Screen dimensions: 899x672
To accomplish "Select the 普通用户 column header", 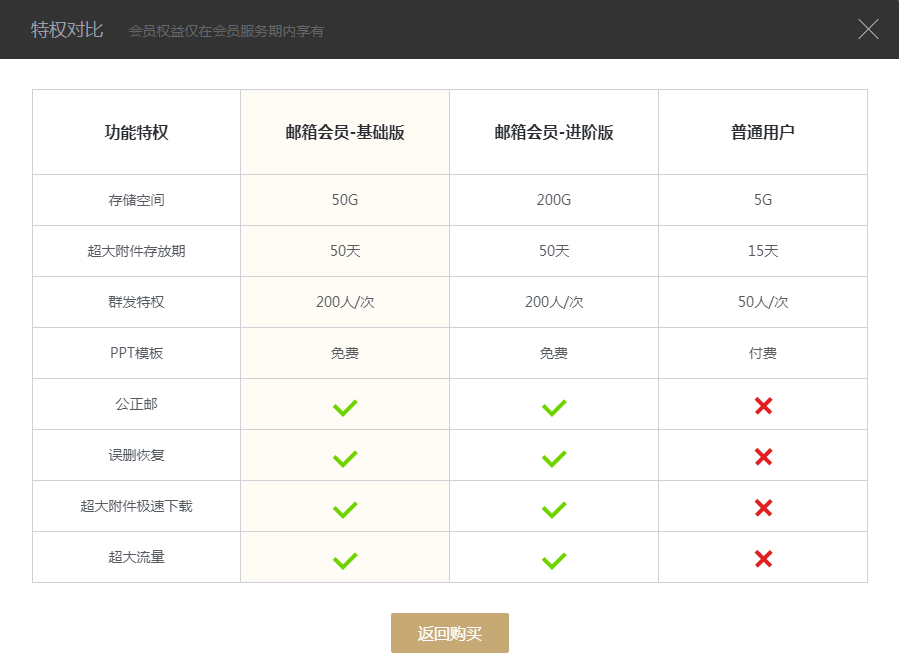I will click(763, 132).
